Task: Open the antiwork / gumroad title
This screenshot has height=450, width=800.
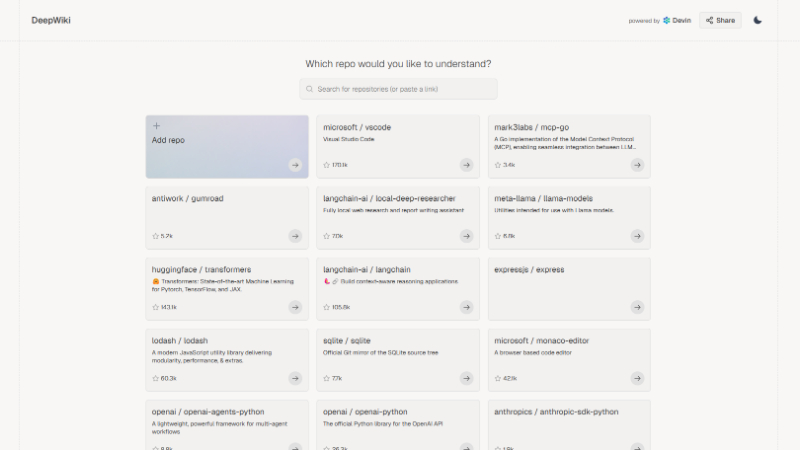Action: pos(187,198)
